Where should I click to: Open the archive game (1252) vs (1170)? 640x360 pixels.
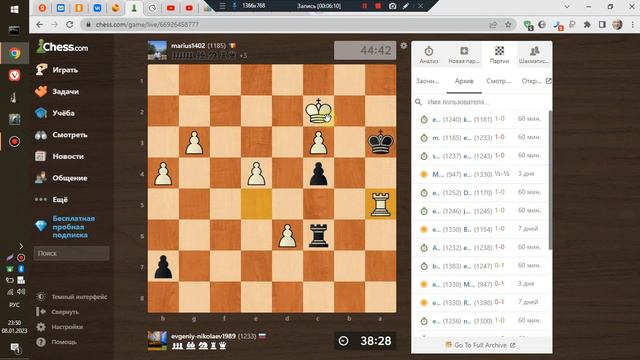click(480, 192)
